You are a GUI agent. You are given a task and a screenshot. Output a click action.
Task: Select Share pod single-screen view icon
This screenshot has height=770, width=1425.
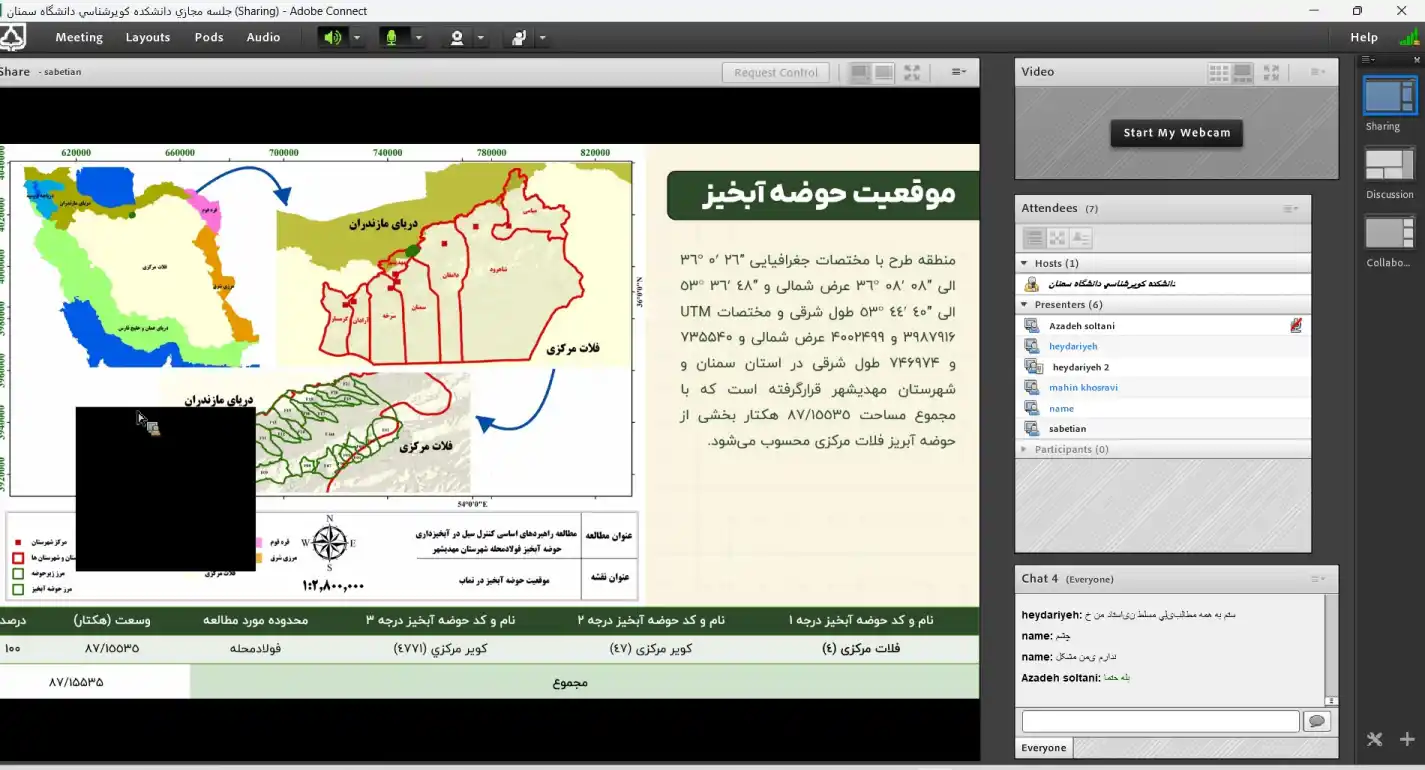click(x=859, y=72)
